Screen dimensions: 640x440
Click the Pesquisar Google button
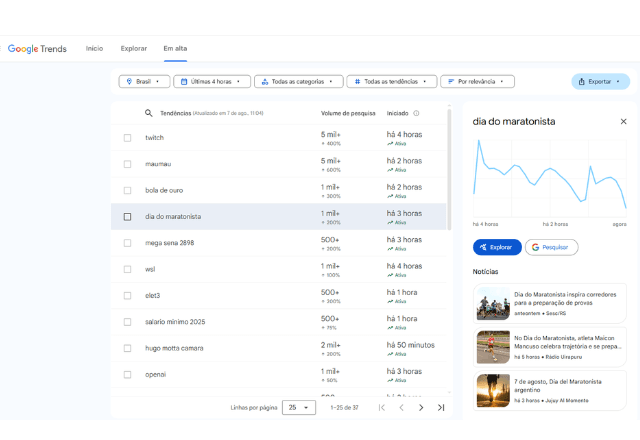(x=551, y=247)
